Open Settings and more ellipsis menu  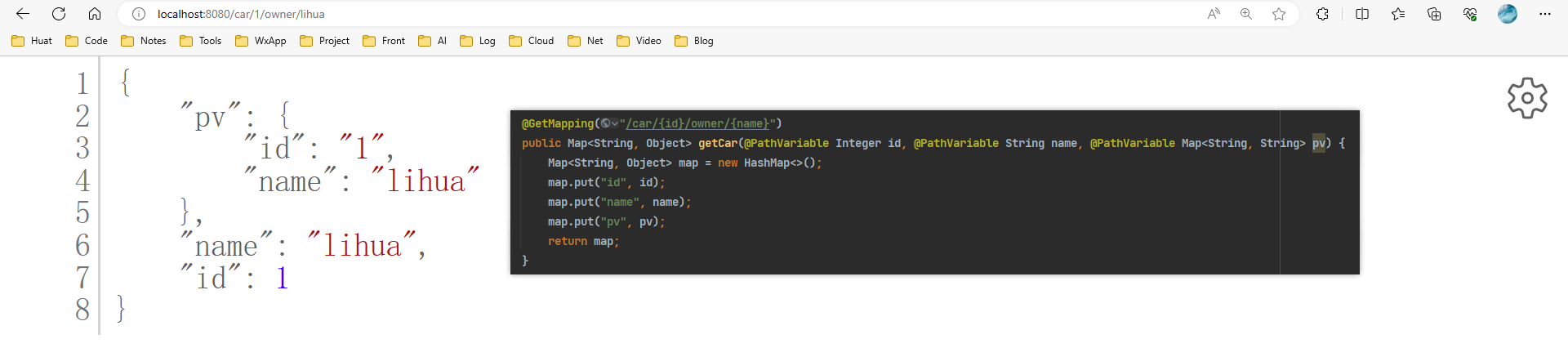1544,14
